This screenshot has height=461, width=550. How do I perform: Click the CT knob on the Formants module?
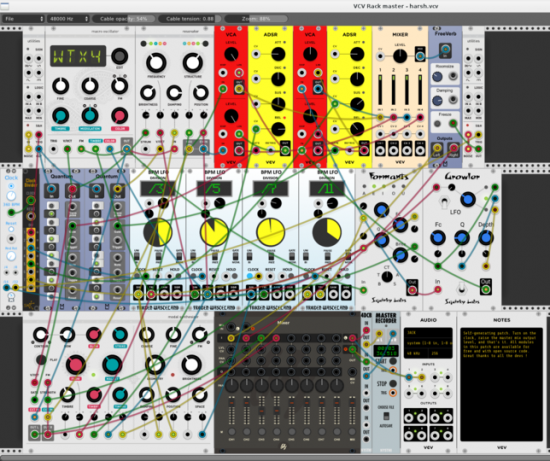pos(387,277)
